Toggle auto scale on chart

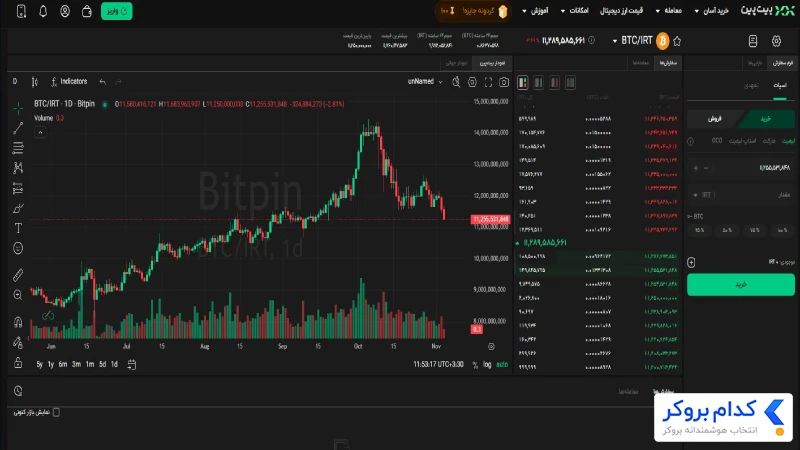coord(503,365)
